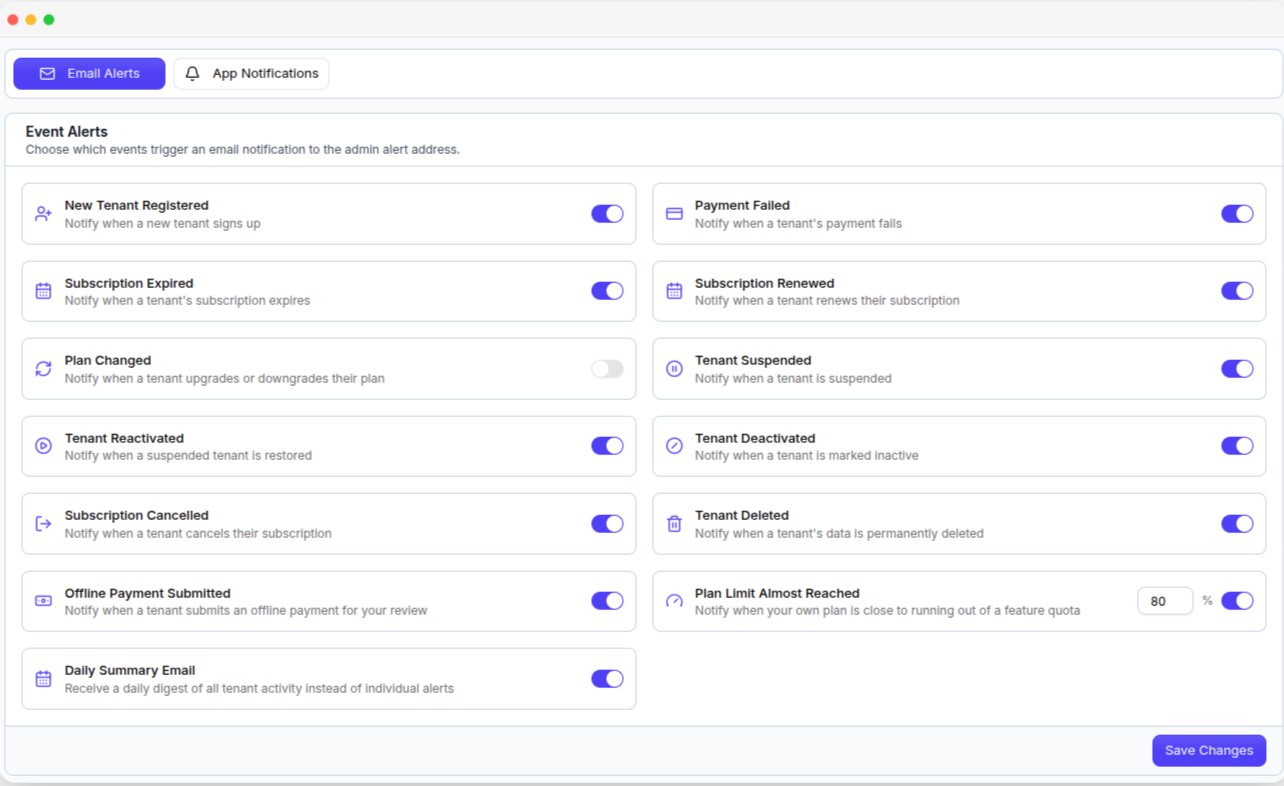The height and width of the screenshot is (786, 1284).
Task: Click the Tenant Deleted trash icon
Action: click(x=674, y=524)
